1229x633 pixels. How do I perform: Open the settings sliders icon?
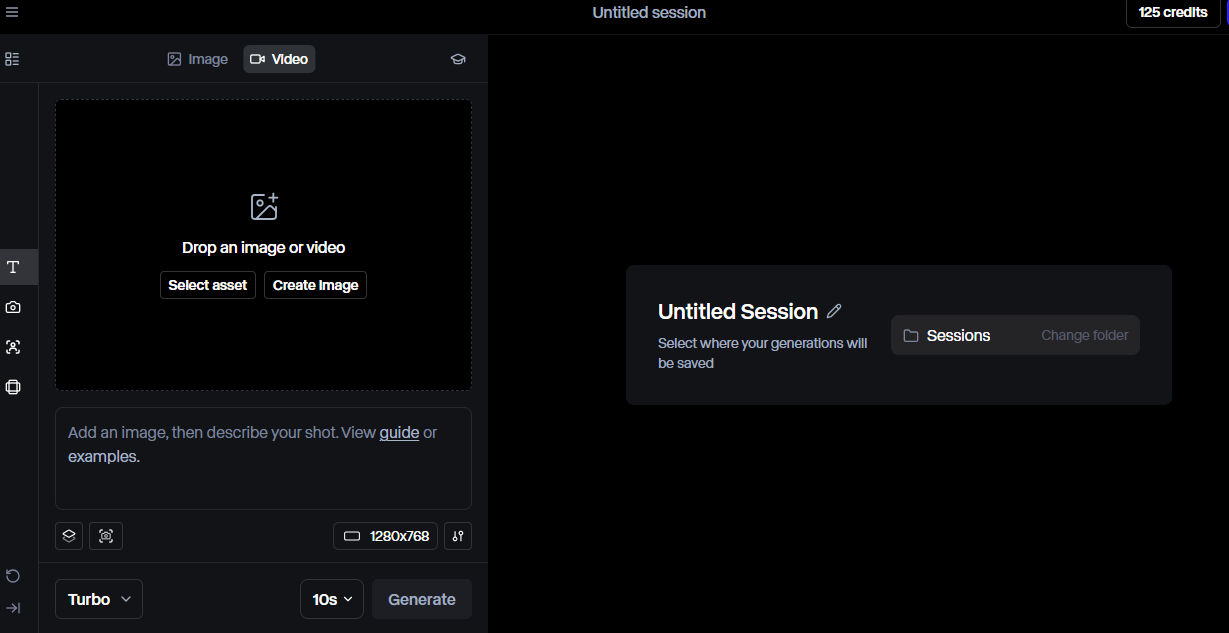[x=458, y=536]
